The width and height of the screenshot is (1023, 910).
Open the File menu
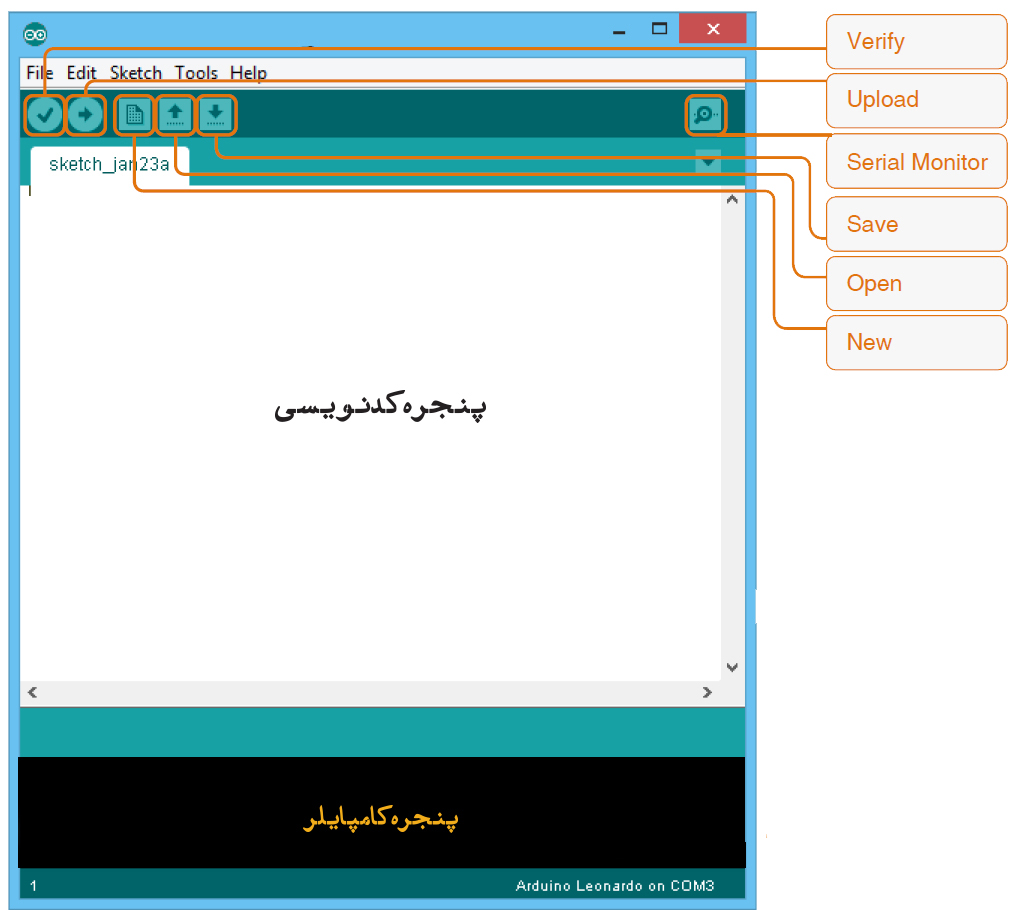point(40,73)
